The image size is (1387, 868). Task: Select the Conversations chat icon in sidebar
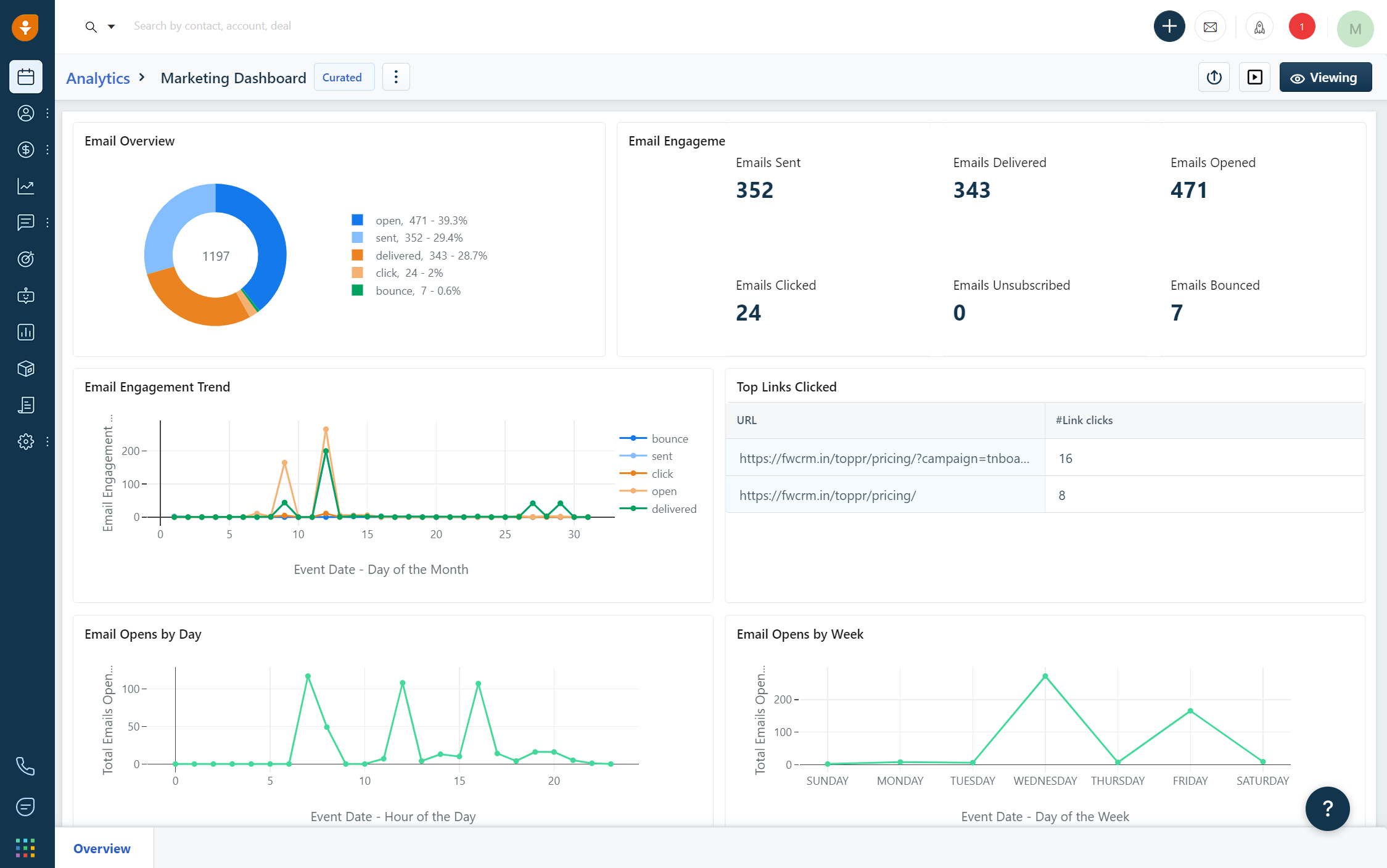pyautogui.click(x=25, y=223)
